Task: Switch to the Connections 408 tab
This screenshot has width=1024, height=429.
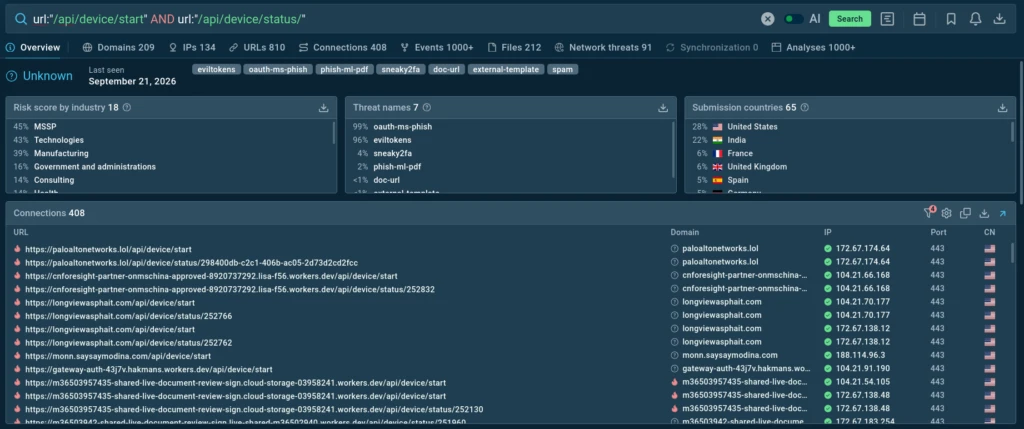Action: 343,48
